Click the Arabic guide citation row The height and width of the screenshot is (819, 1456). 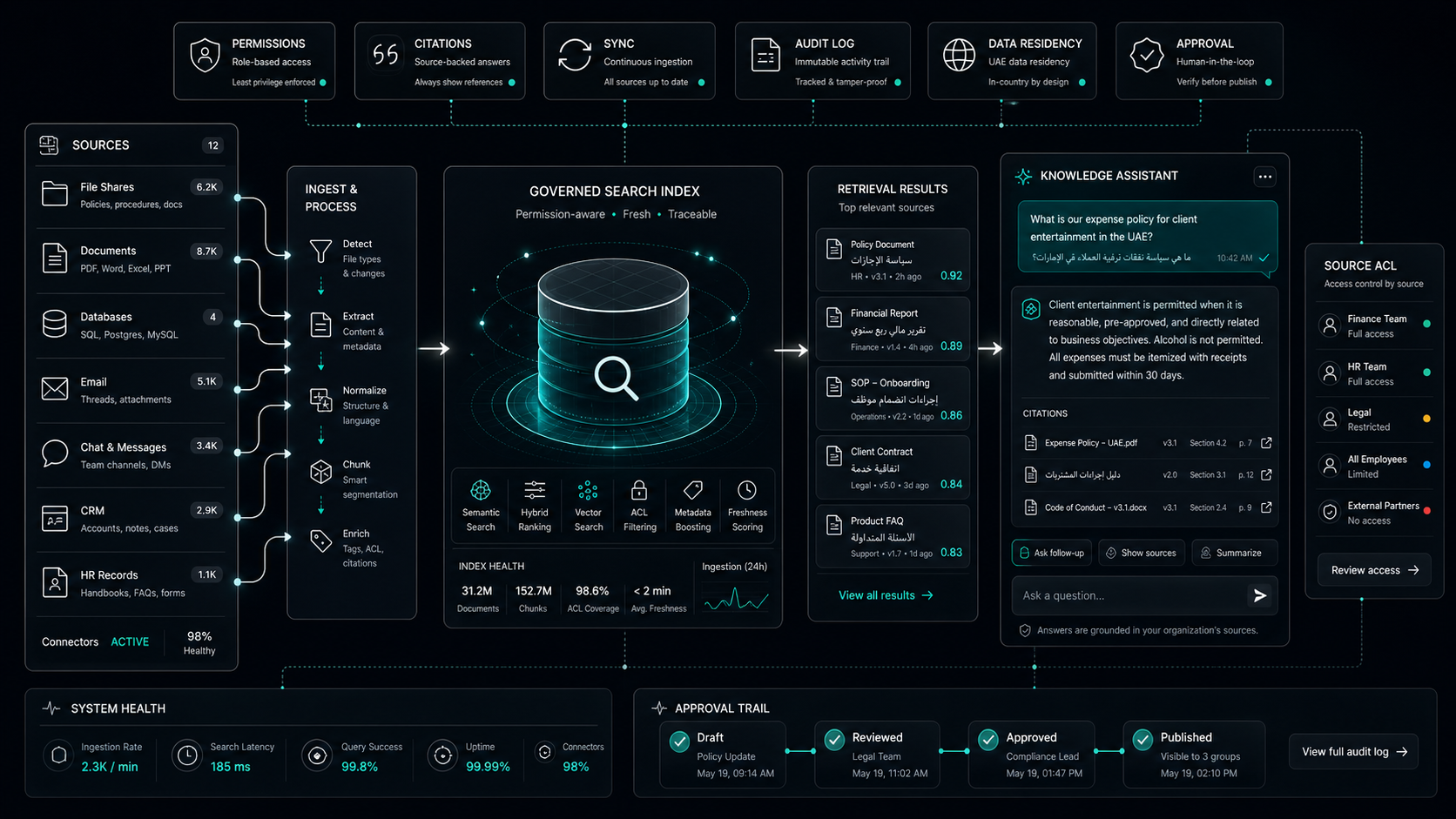pyautogui.click(x=1145, y=474)
